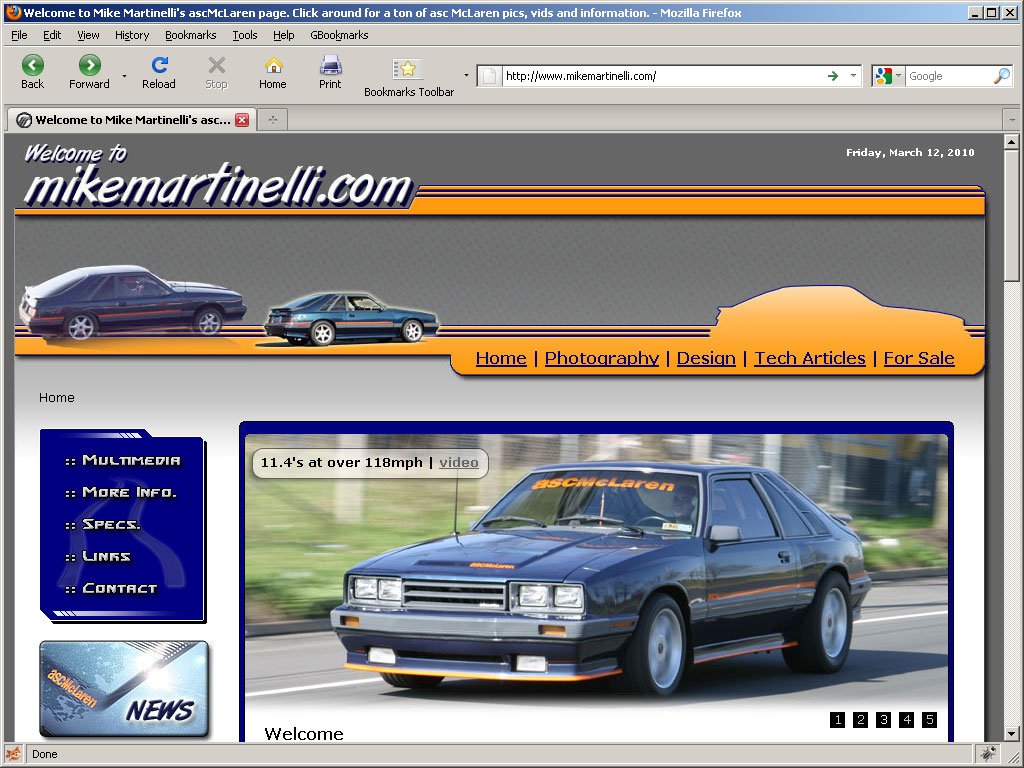Show slide 3 of the slideshow
Image resolution: width=1024 pixels, height=768 pixels.
[884, 720]
